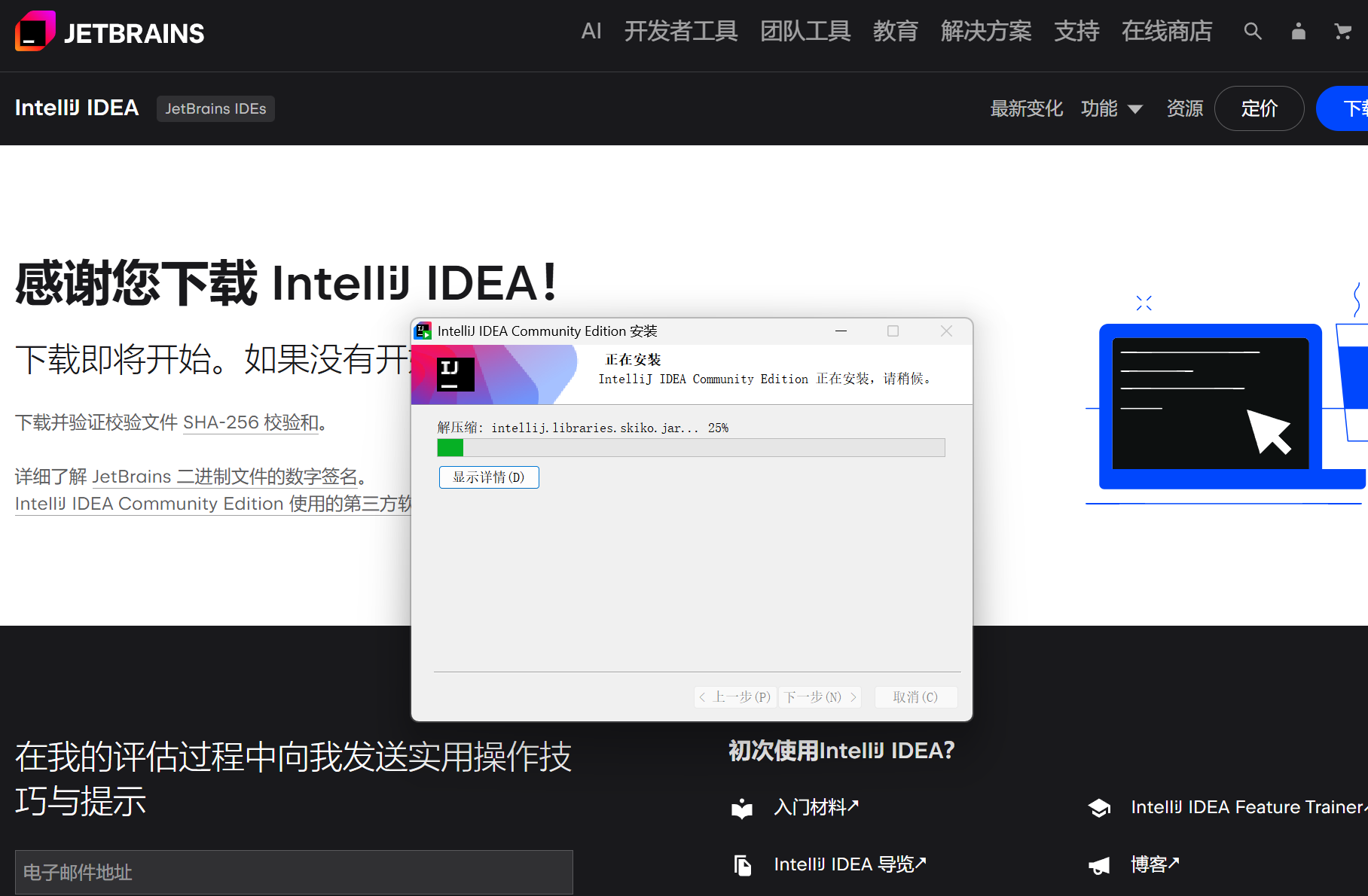Click the installer title bar text

548,331
